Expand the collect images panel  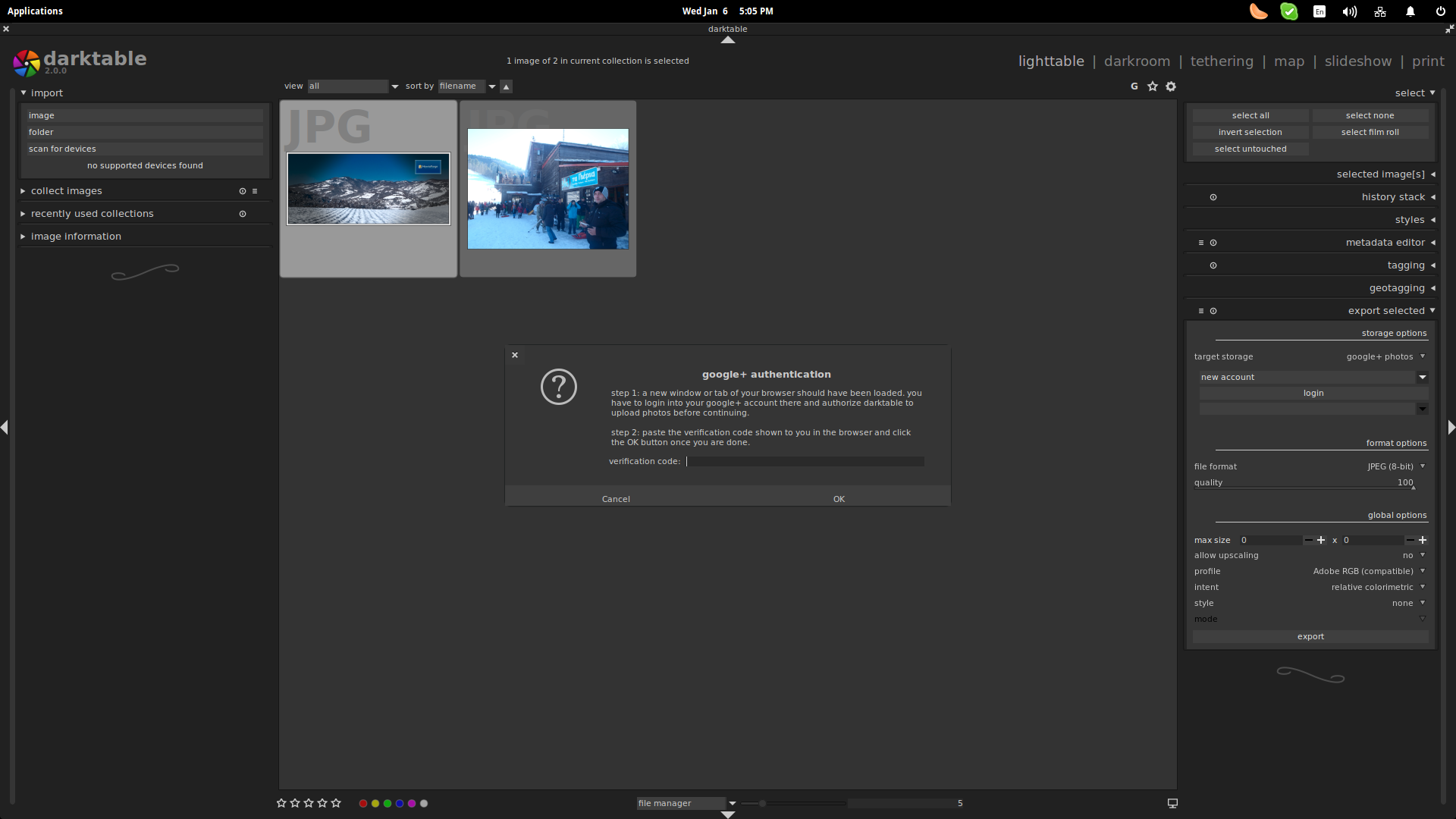point(67,191)
